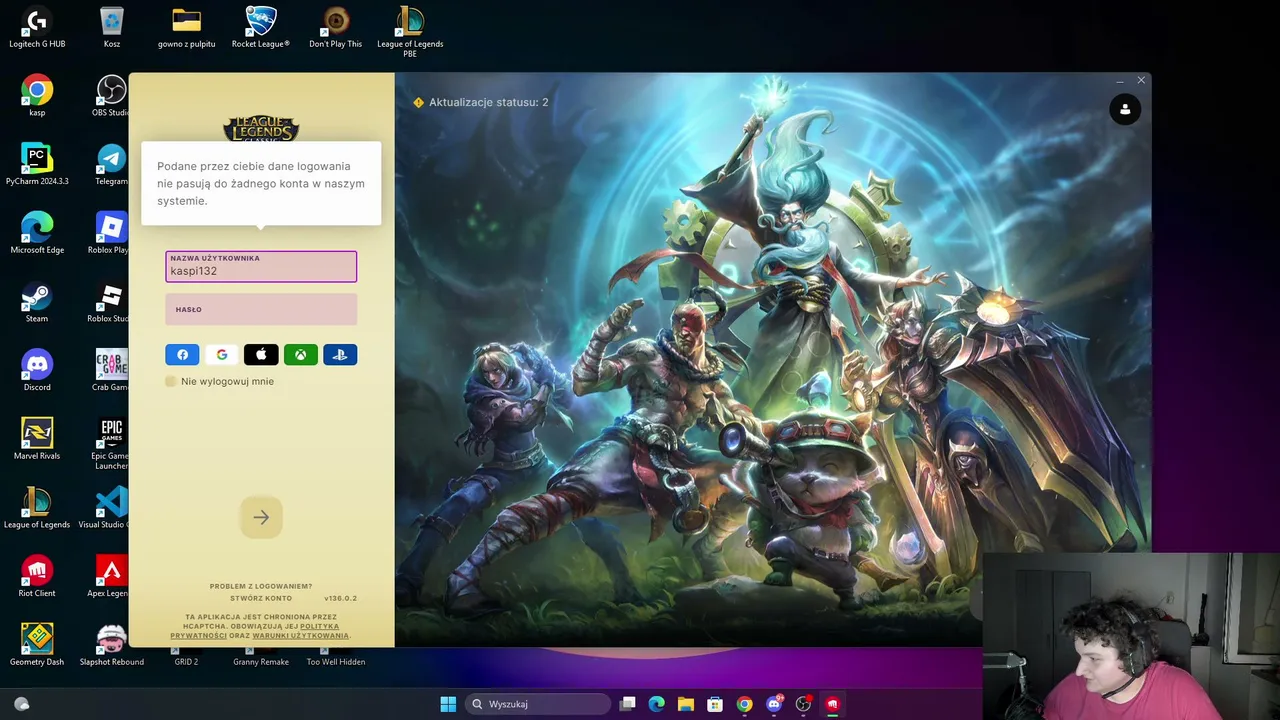This screenshot has height=720, width=1280.
Task: Sign in with Google
Action: 222,355
